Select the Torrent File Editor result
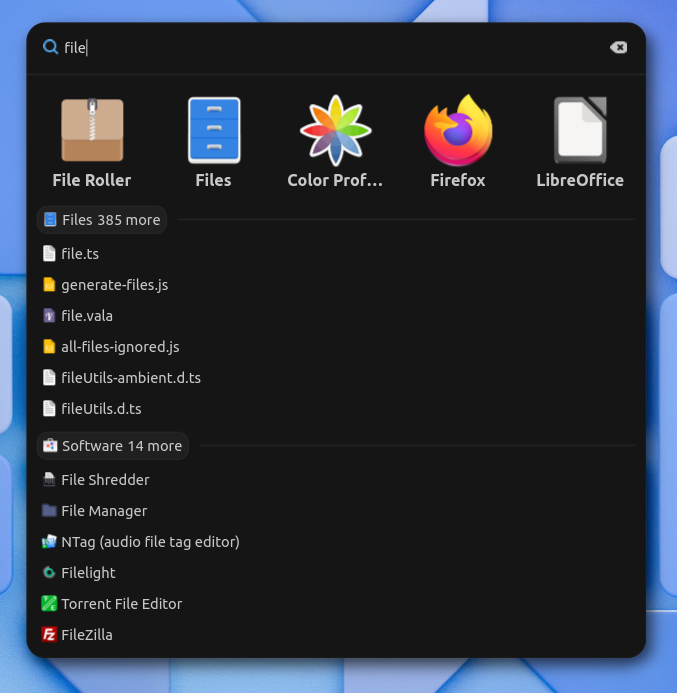 (x=336, y=603)
